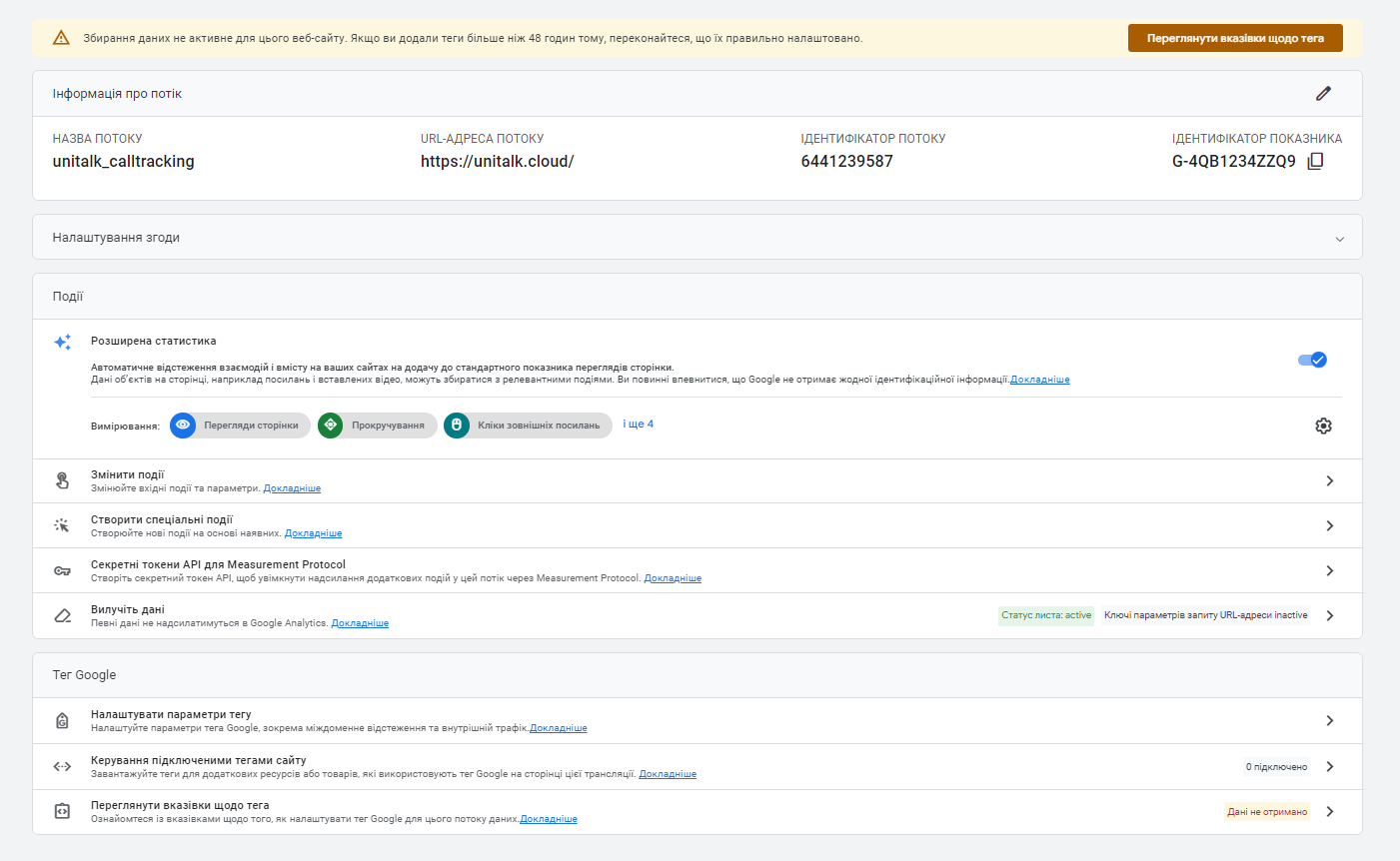
Task: Click the pencil edit stream info icon
Action: [1323, 93]
